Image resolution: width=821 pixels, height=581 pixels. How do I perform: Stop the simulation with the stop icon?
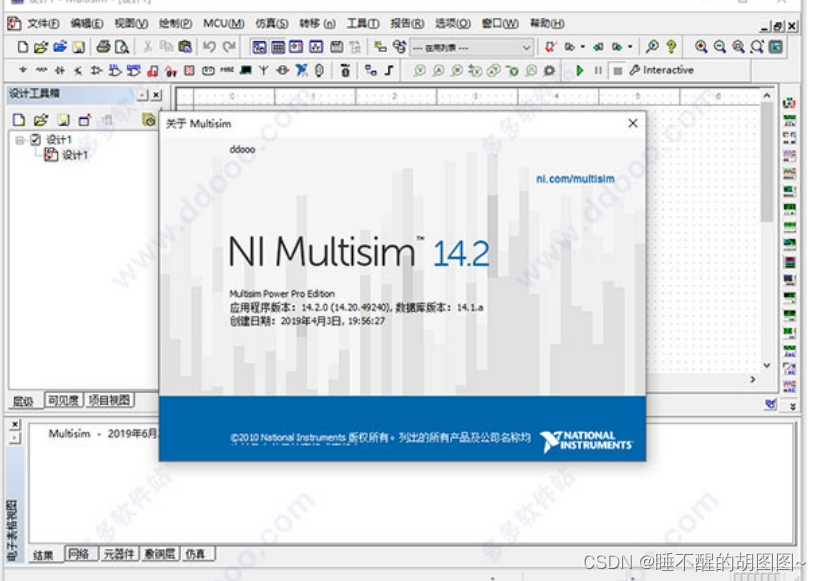pos(618,70)
